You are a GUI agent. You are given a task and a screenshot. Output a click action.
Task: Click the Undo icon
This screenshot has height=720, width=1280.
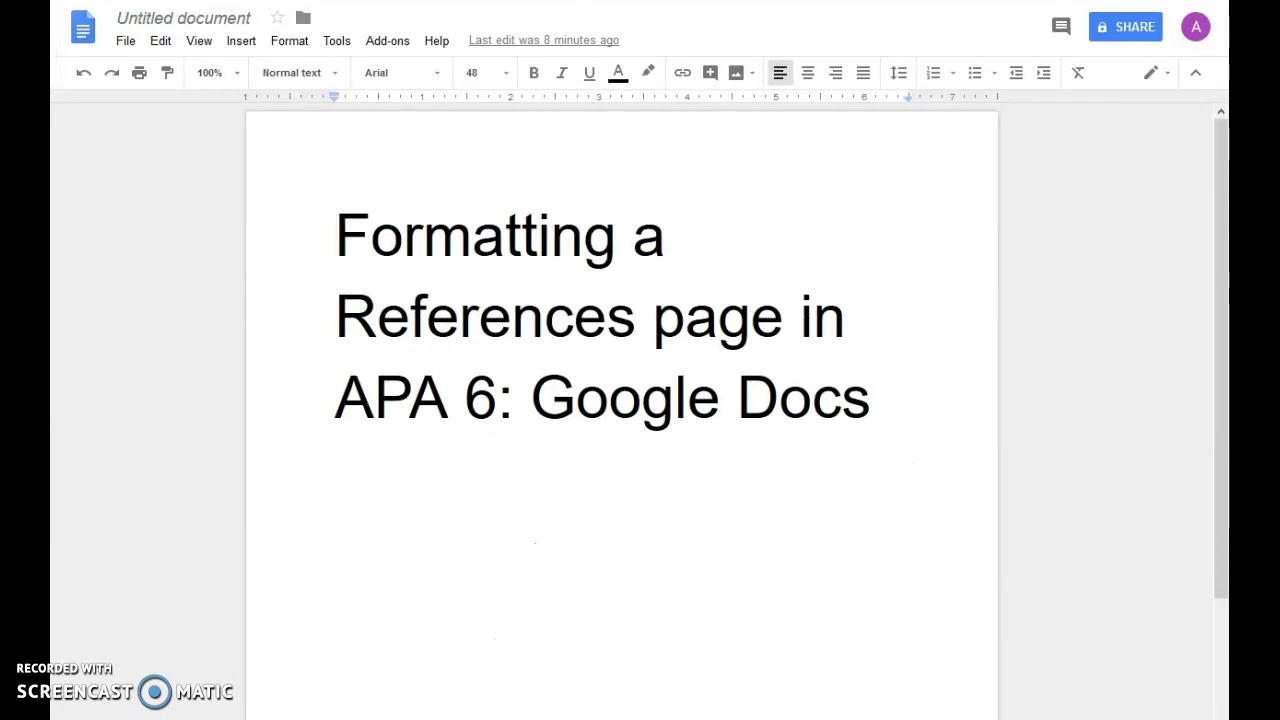pos(84,73)
